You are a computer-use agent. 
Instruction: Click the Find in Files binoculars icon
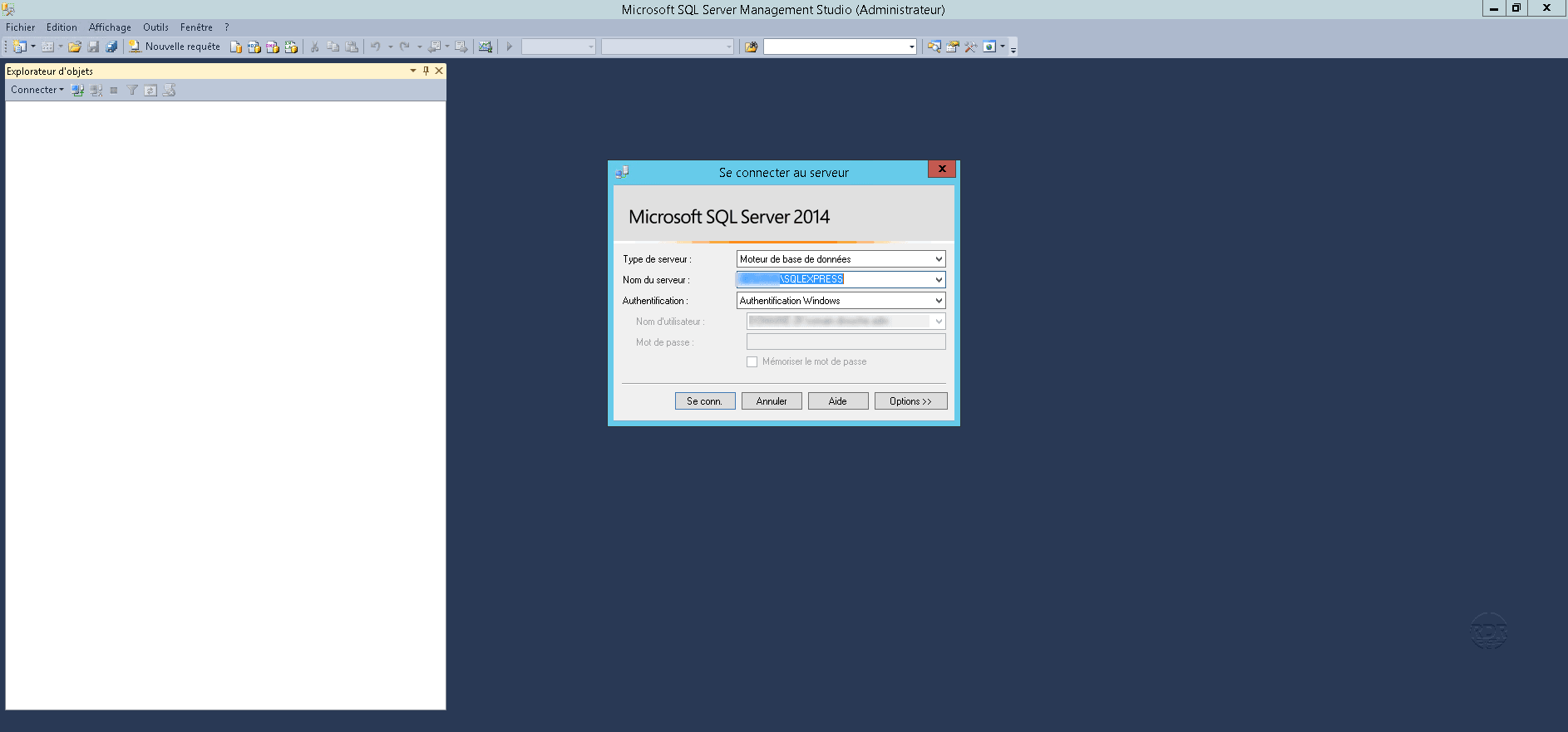(752, 47)
